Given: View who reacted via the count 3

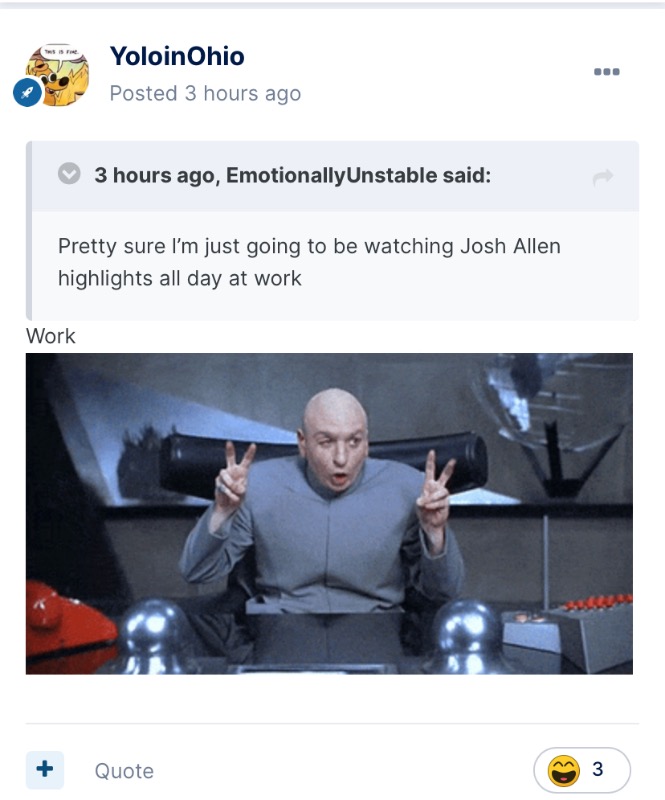Looking at the screenshot, I should (598, 769).
